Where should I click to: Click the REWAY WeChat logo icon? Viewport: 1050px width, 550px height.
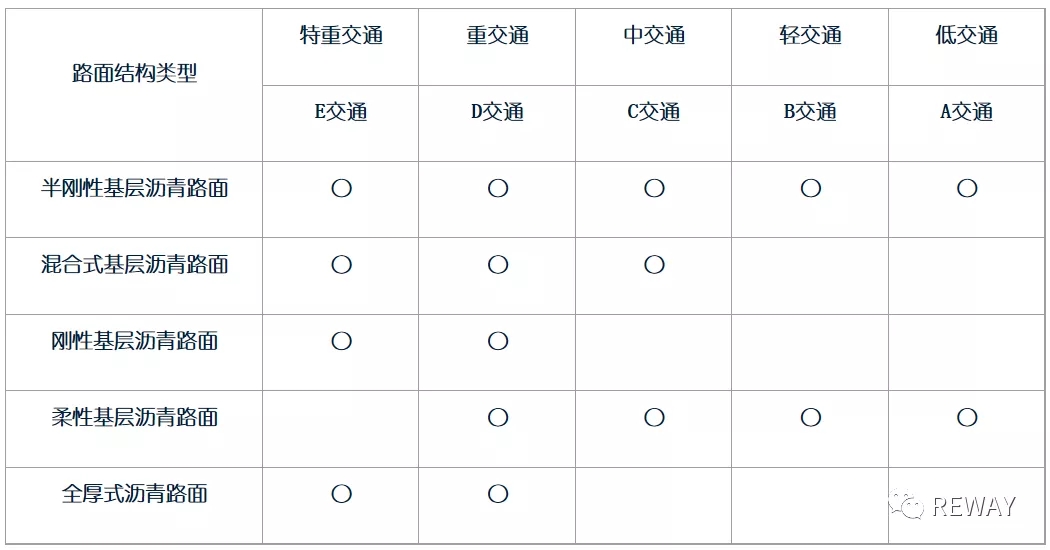(907, 506)
